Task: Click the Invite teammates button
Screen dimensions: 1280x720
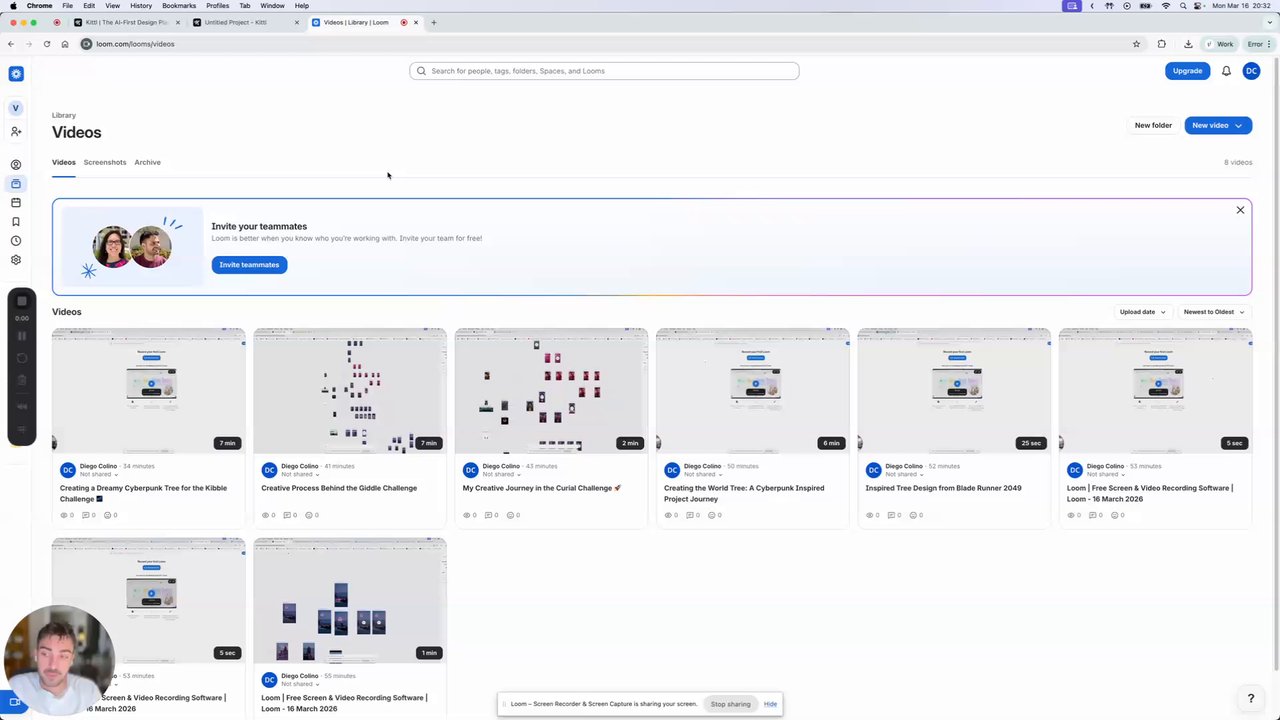Action: coord(249,265)
